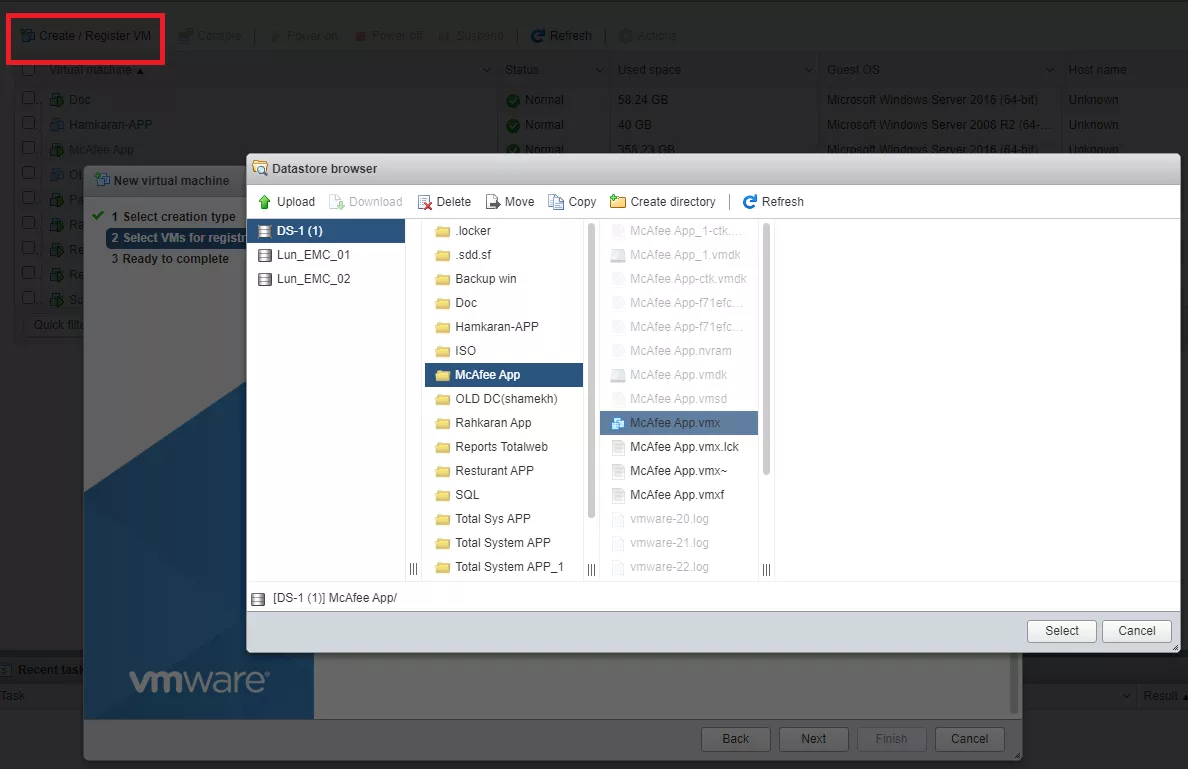Toggle the checkbox for the Doc VM row
This screenshot has height=769, width=1188.
(x=28, y=98)
